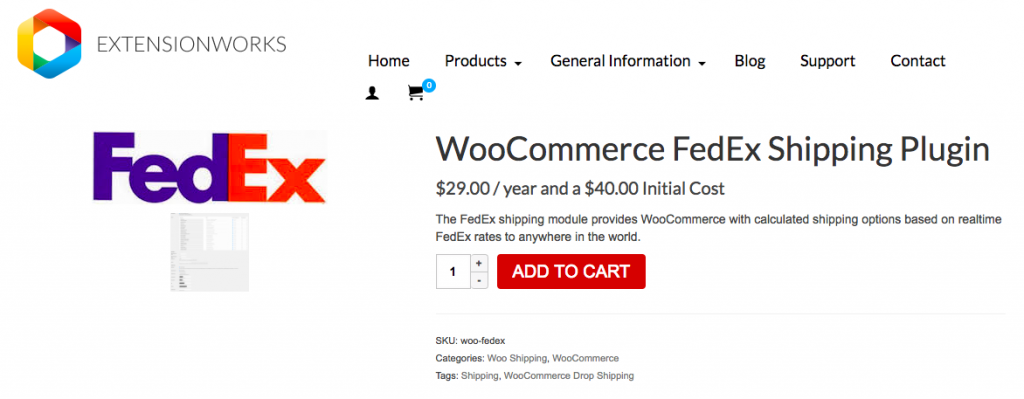The width and height of the screenshot is (1024, 399).
Task: Open the Support page
Action: click(x=827, y=61)
